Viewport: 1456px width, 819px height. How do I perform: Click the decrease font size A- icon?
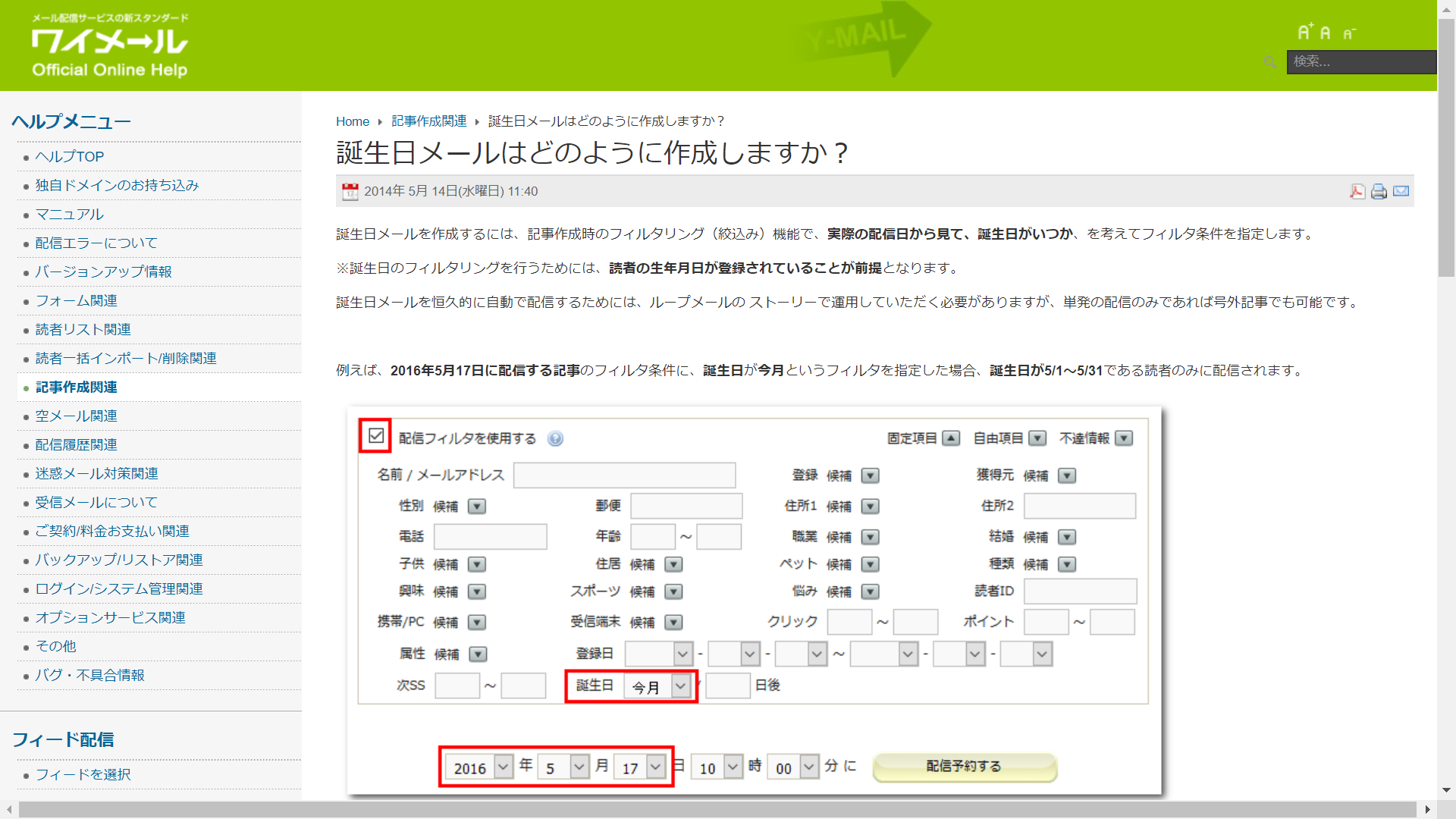point(1349,33)
